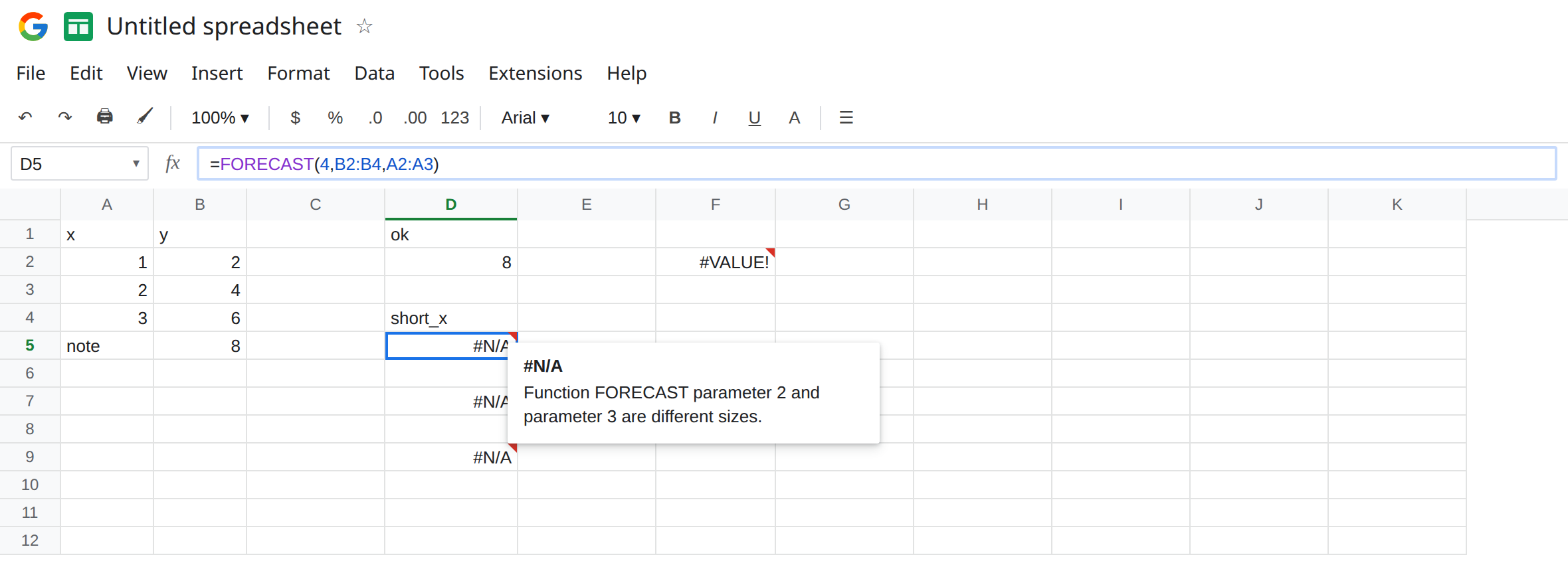Select column A header
Image resolution: width=1568 pixels, height=563 pixels.
107,204
